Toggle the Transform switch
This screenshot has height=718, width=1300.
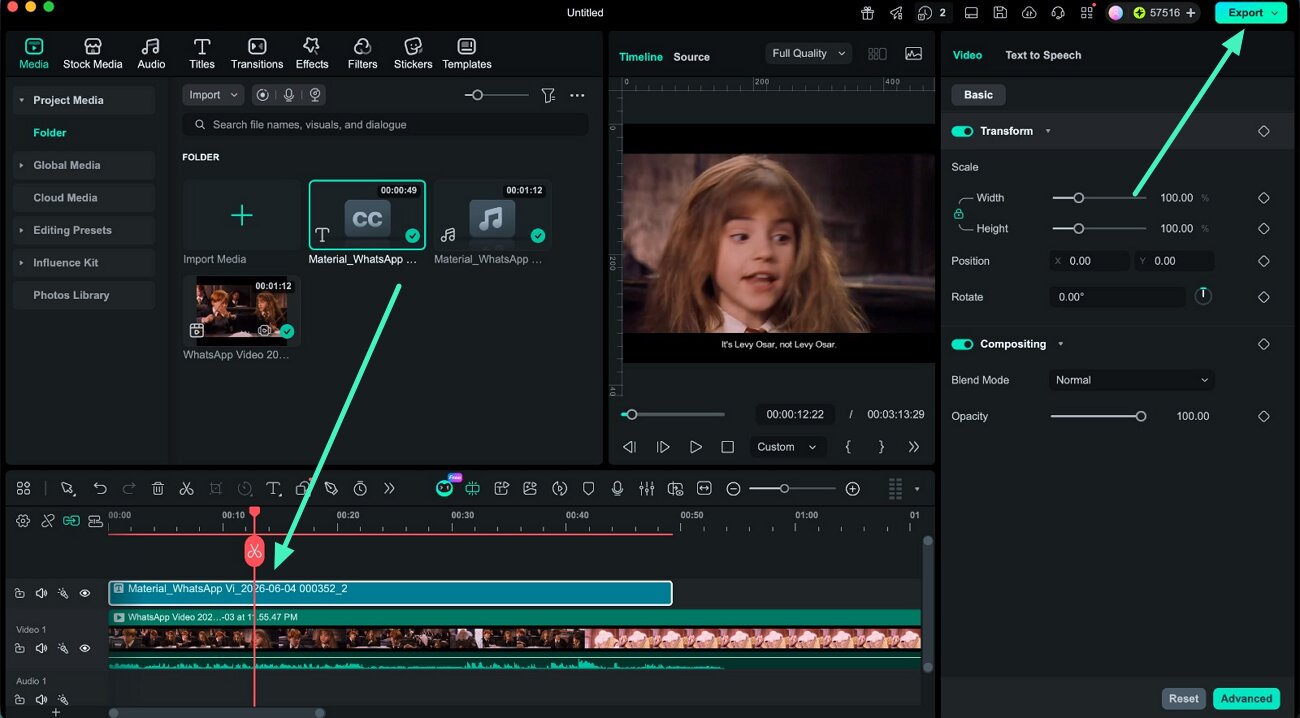pyautogui.click(x=962, y=131)
